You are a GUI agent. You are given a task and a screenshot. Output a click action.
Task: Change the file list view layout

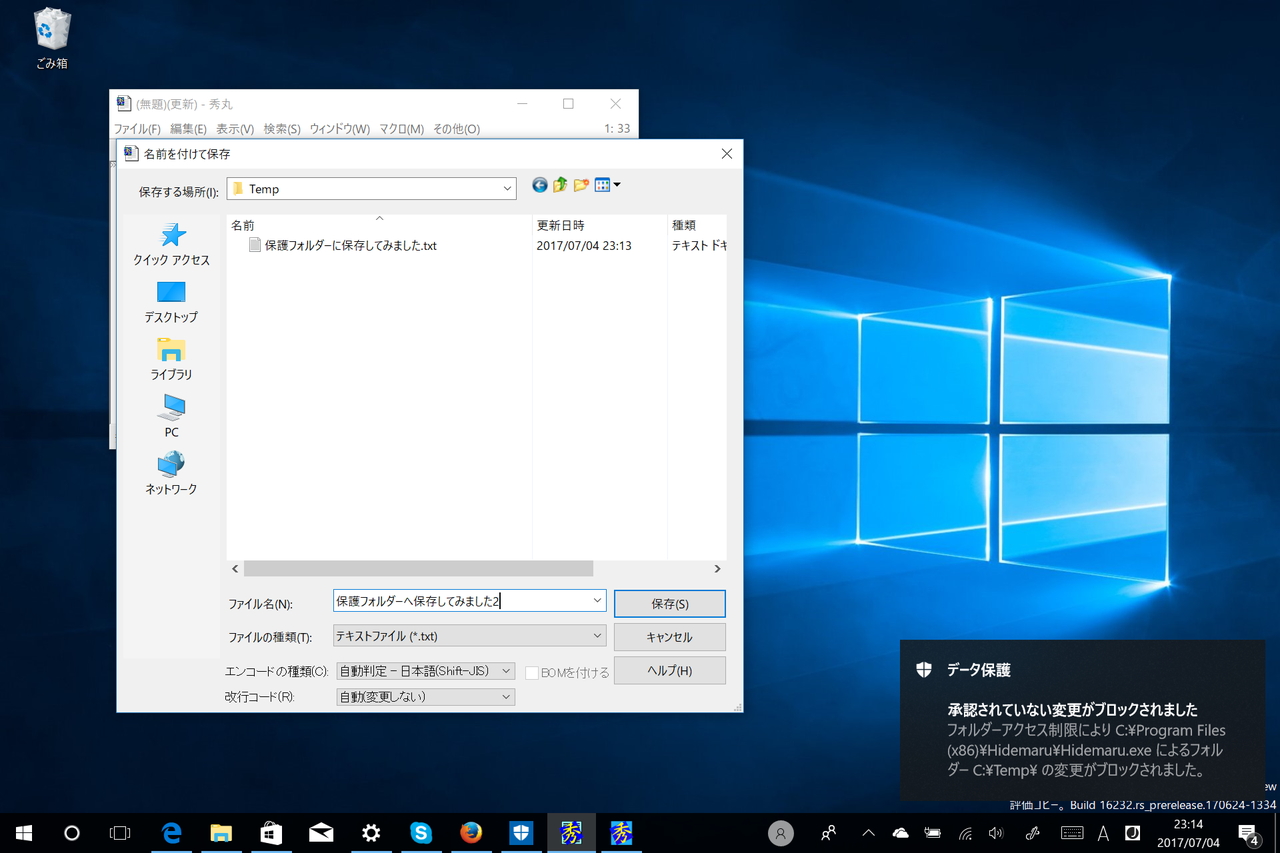tap(602, 185)
